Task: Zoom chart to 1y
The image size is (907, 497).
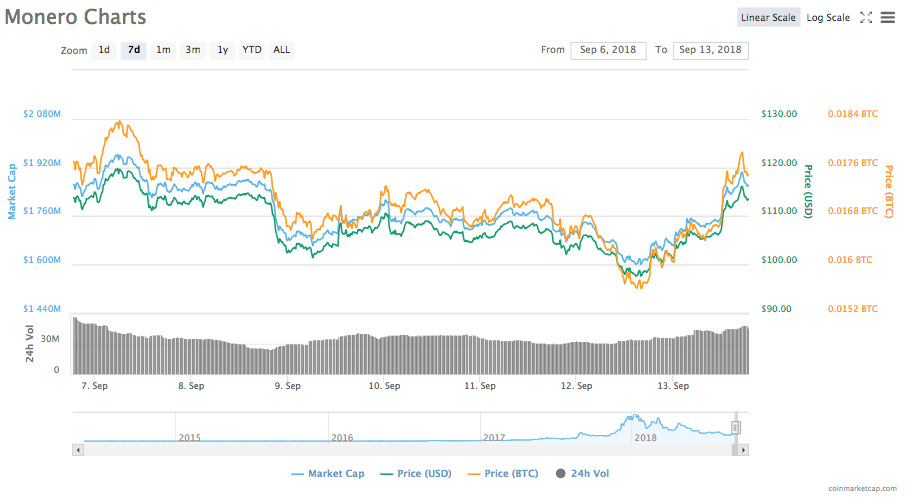Action: 222,50
